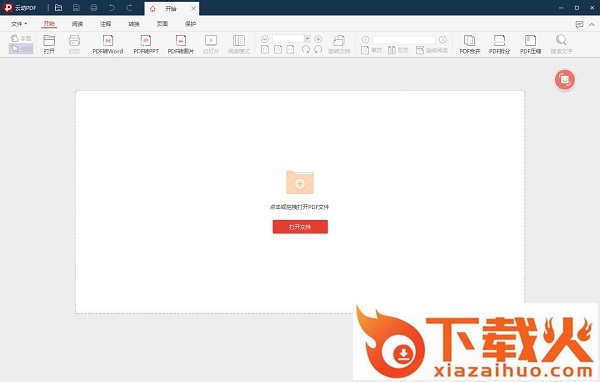Viewport: 600px width, 382px height.
Task: Expand the zoom level dropdown arrow
Action: point(307,39)
